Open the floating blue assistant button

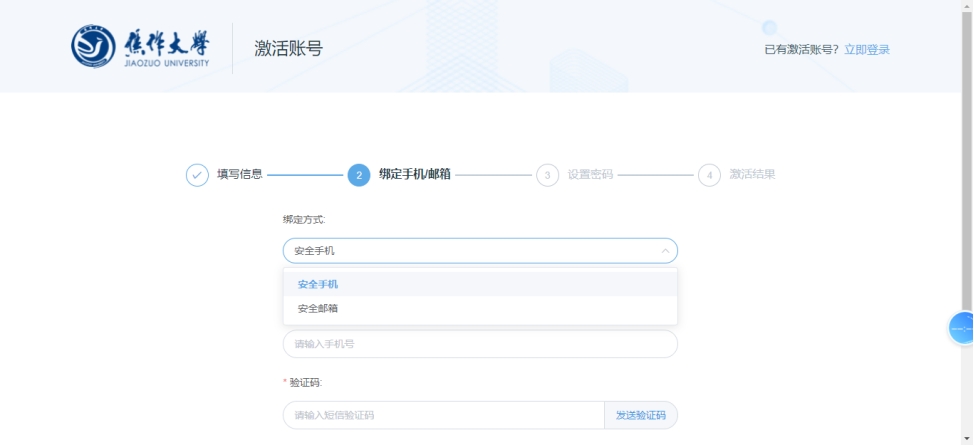point(962,328)
